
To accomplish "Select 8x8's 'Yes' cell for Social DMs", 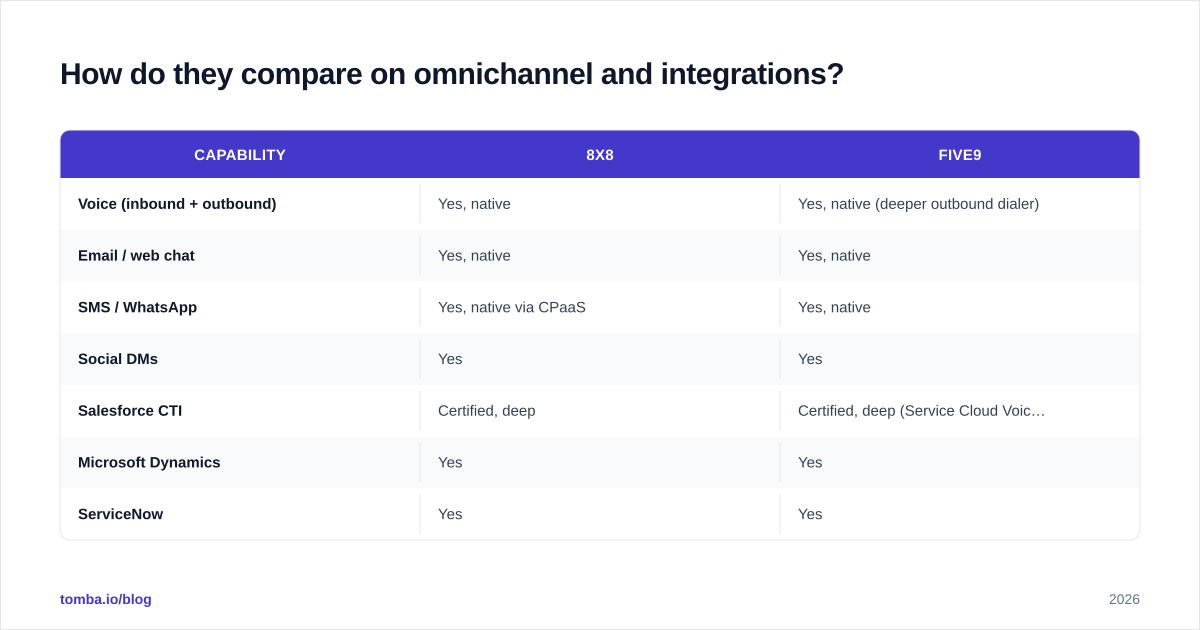I will [x=600, y=359].
